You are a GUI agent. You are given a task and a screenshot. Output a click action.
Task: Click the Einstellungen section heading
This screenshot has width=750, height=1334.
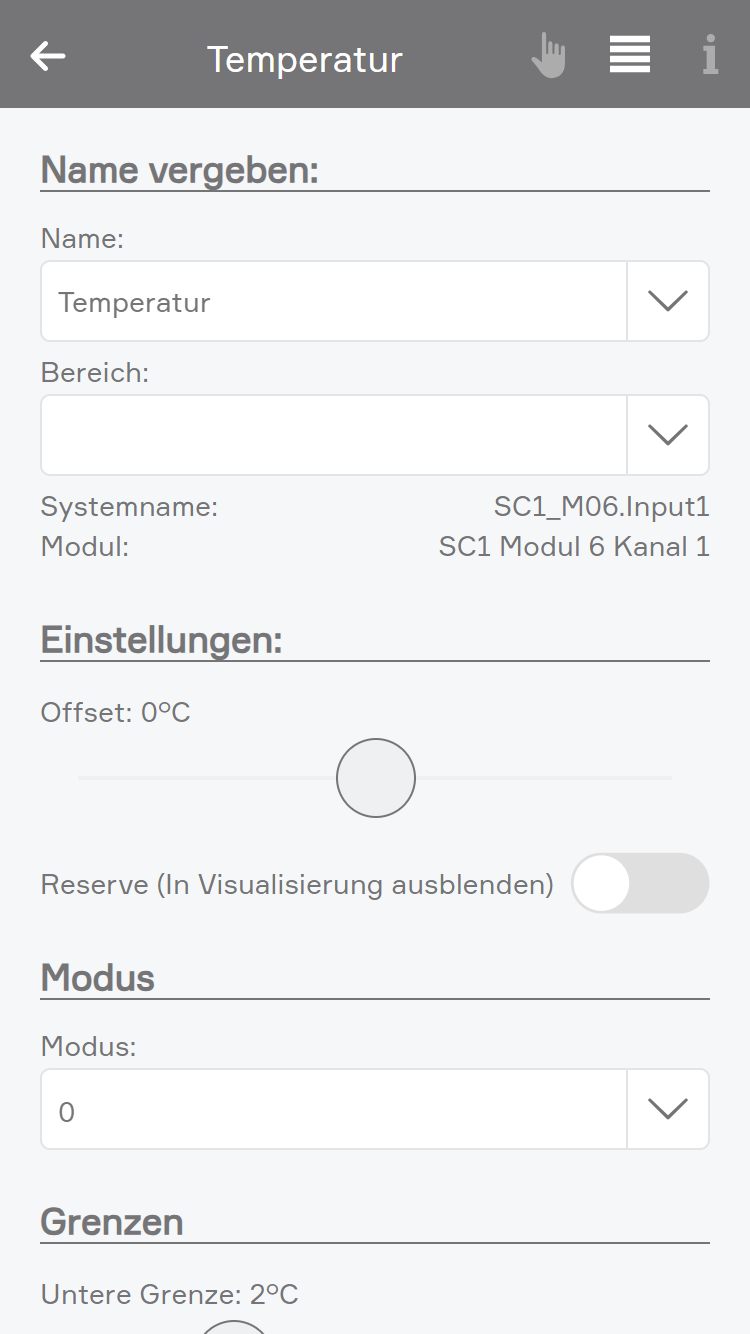point(161,640)
